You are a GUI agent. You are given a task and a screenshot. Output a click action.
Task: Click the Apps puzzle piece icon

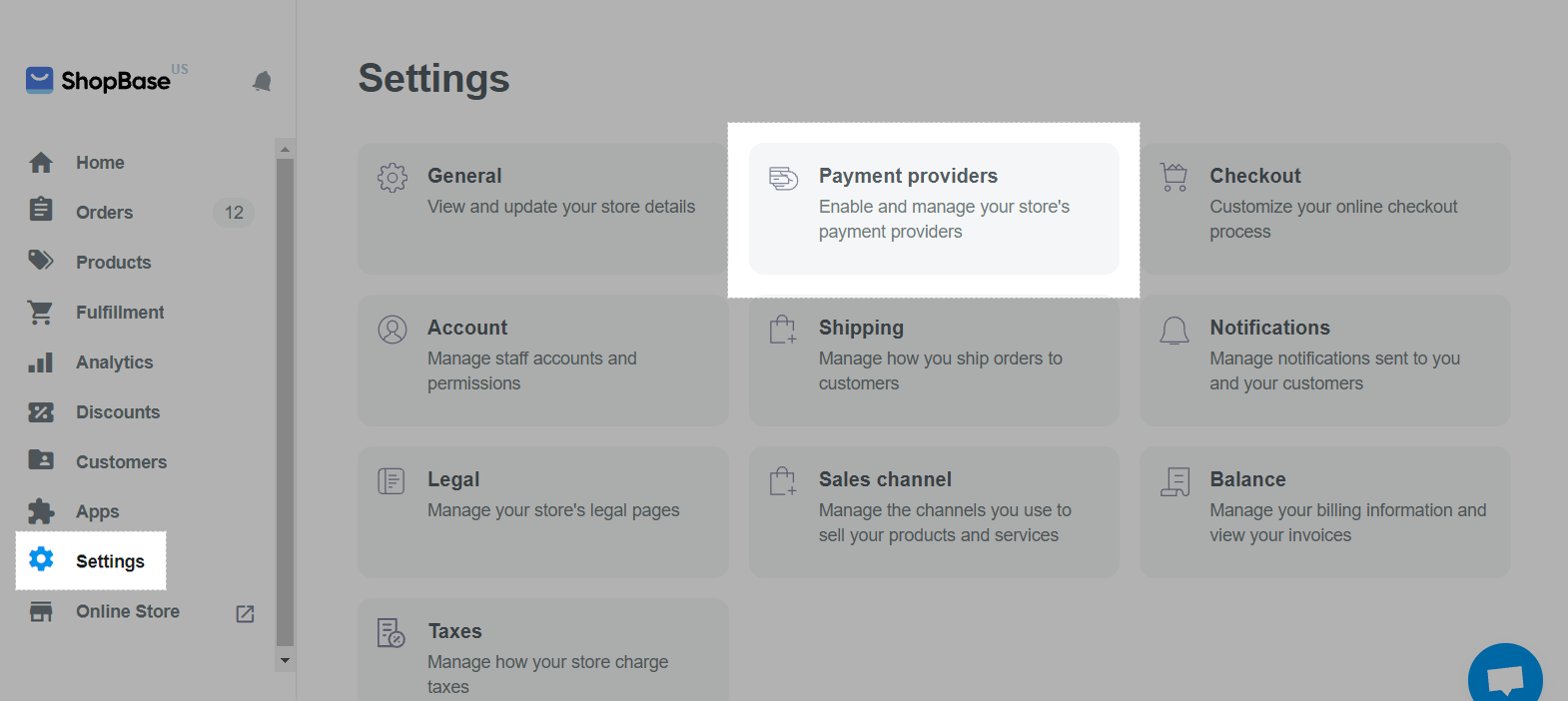pyautogui.click(x=41, y=511)
